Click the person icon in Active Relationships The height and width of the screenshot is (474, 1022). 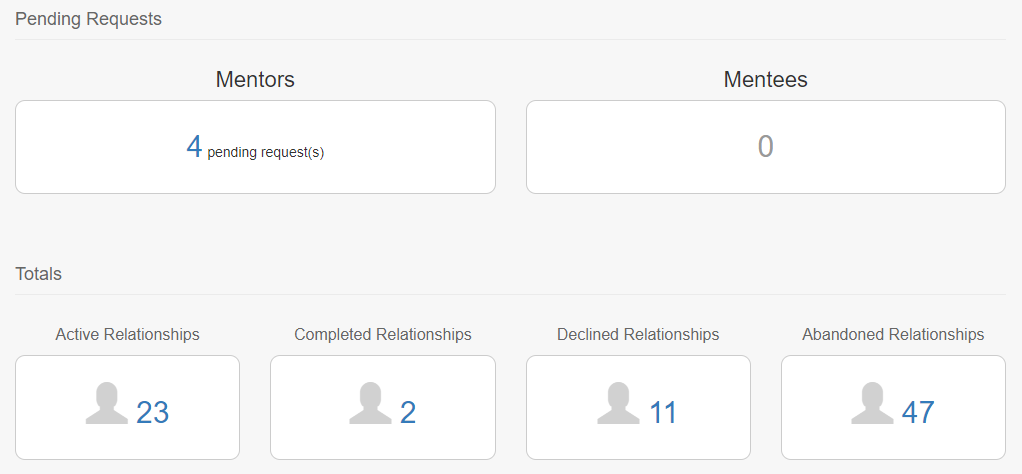point(107,404)
